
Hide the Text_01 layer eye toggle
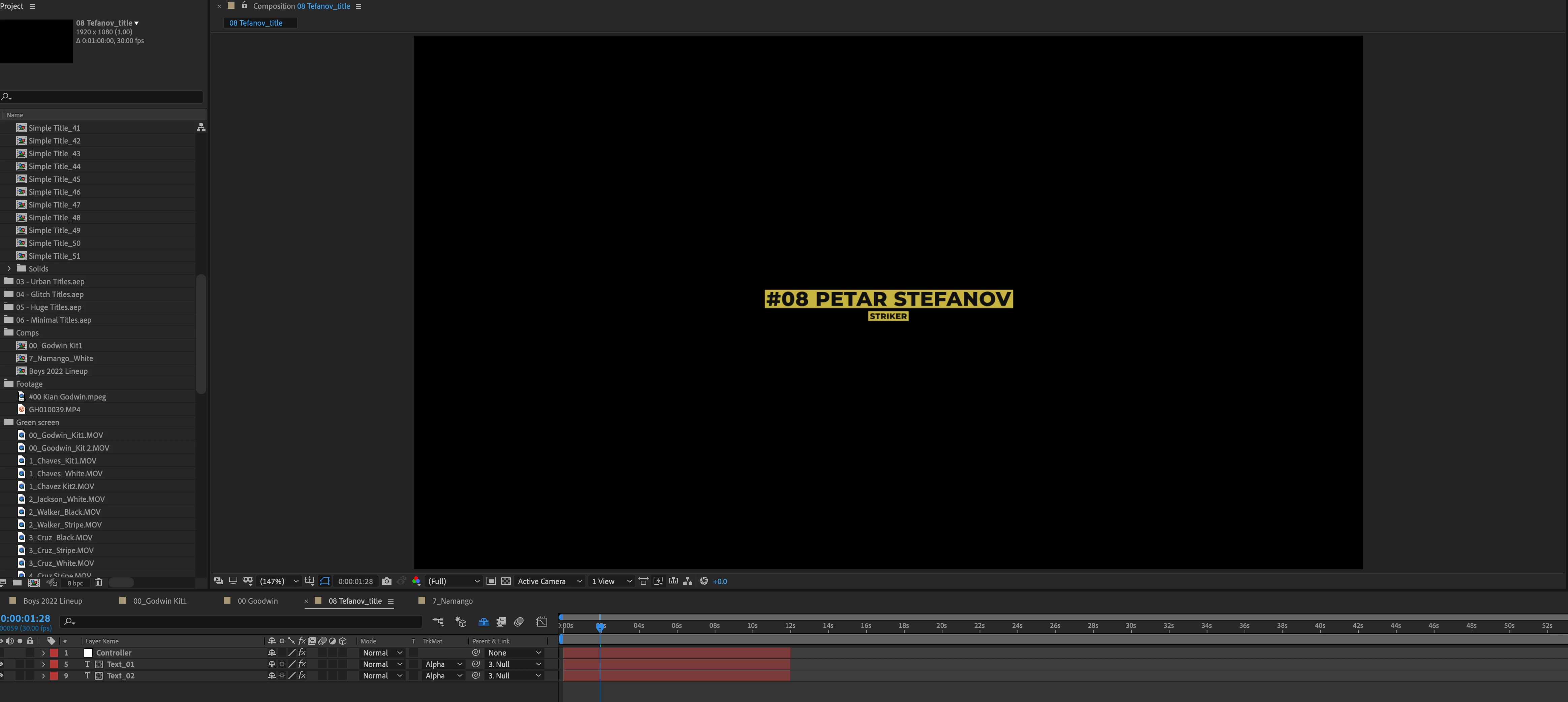point(2,664)
